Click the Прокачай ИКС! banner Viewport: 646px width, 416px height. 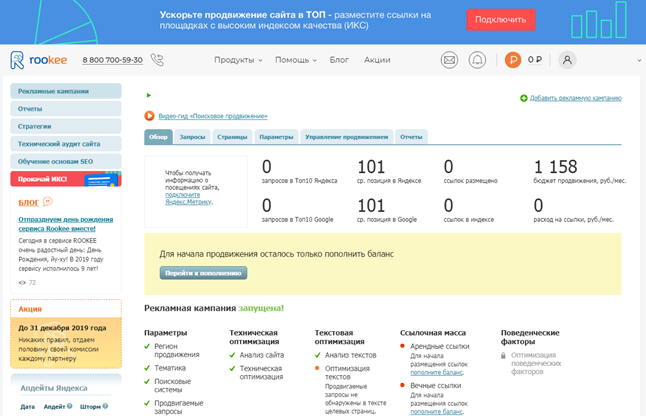pos(66,179)
